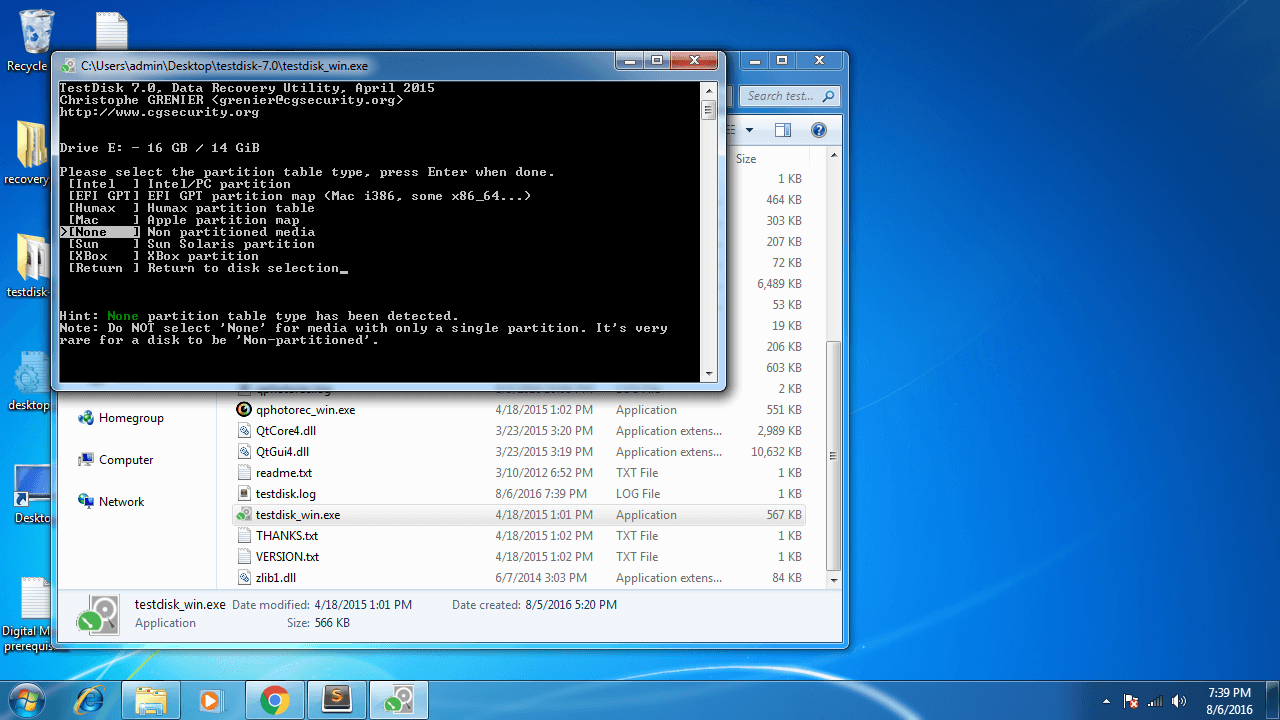
Task: Show hidden tray icons arrow
Action: coord(1106,701)
